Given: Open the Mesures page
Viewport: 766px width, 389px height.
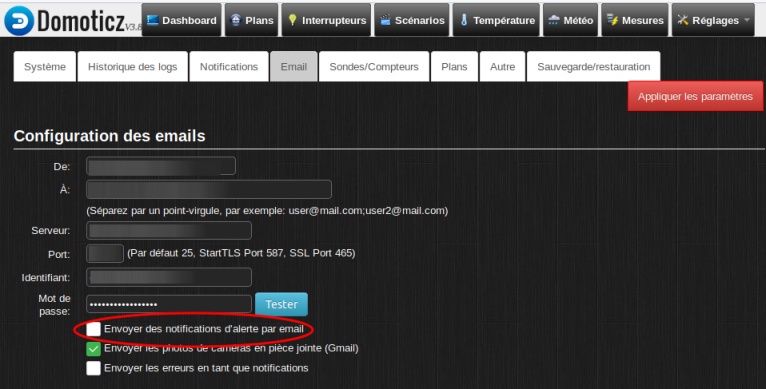Looking at the screenshot, I should pyautogui.click(x=635, y=20).
